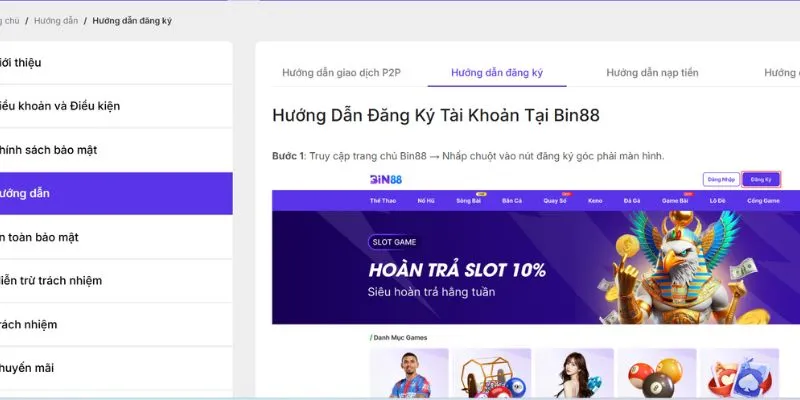Open the lottery cage game category card
This screenshot has height=400, width=800.
(x=492, y=373)
